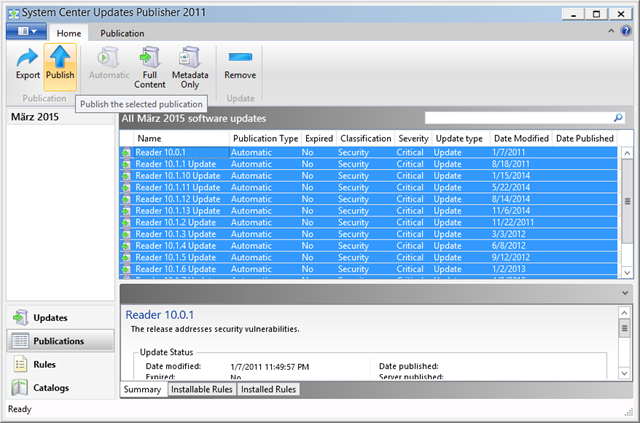This screenshot has width=640, height=423.
Task: Click the Reader 10.0.1 details heading
Action: pos(160,315)
